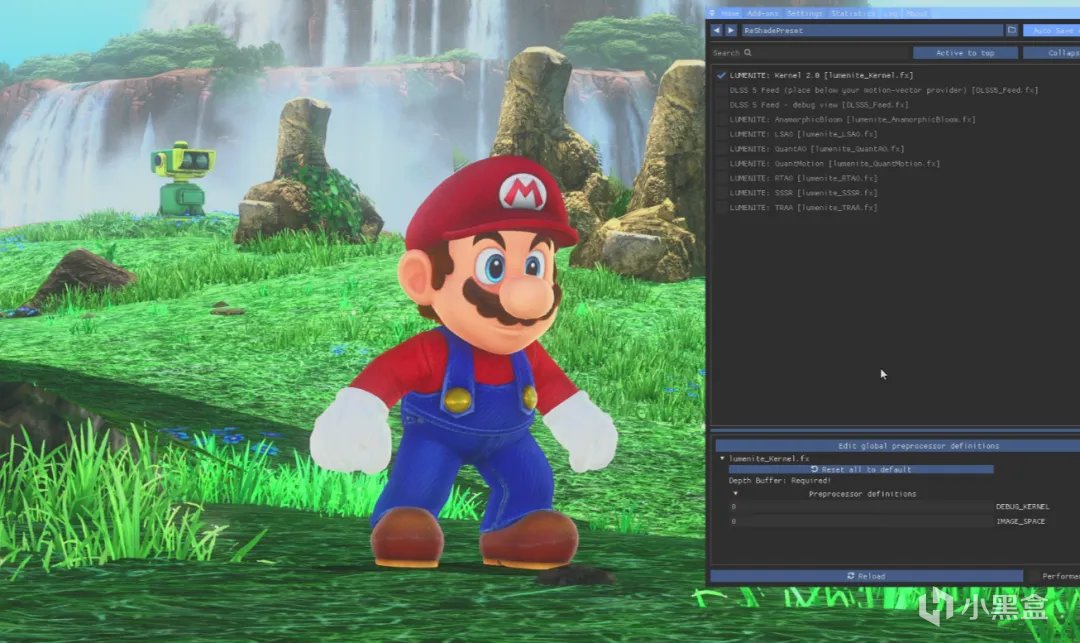1080x643 pixels.
Task: Enable the LUMENITE AnamorphicBloom effect
Action: (721, 119)
